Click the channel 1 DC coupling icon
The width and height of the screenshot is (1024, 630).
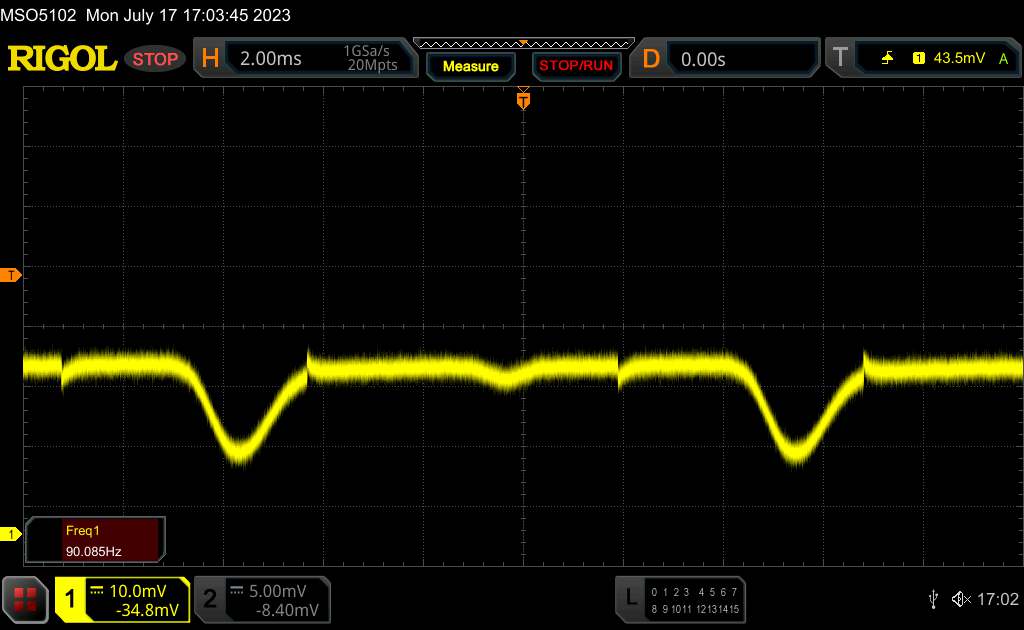(x=97, y=591)
